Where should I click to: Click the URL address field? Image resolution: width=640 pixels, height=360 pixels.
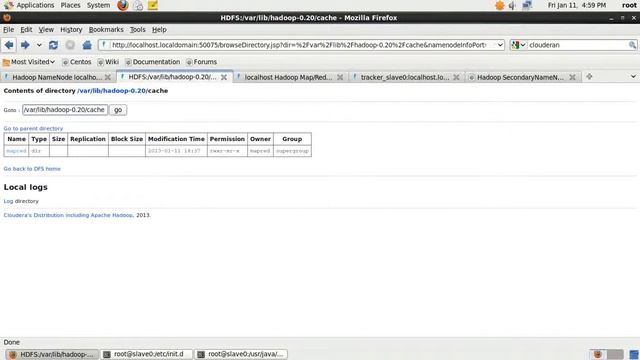[x=298, y=45]
